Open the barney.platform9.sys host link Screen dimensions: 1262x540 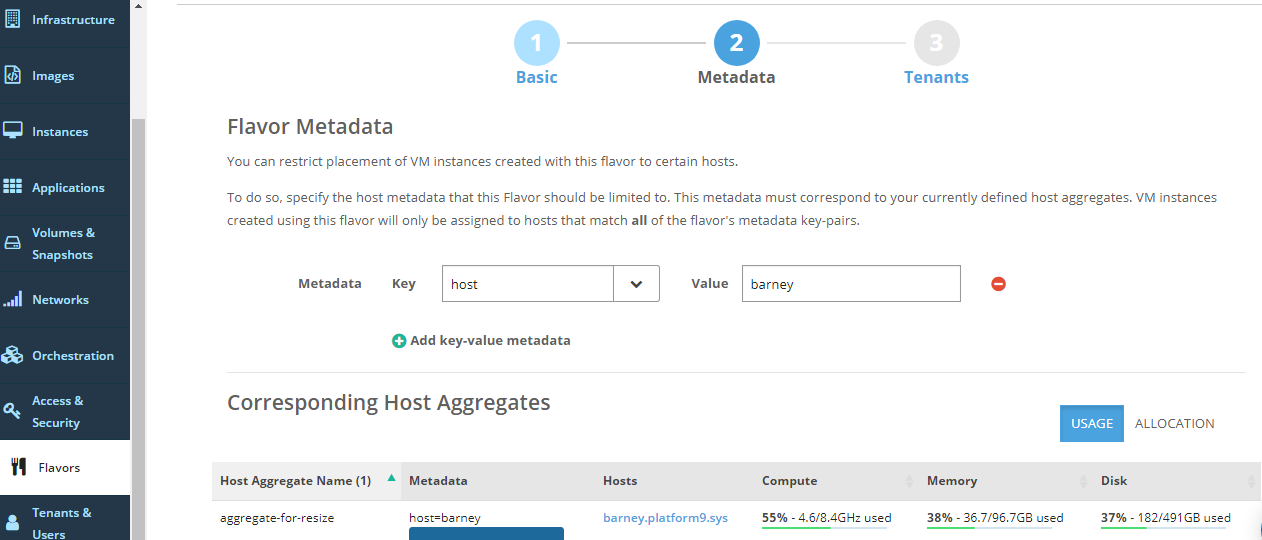pos(665,518)
